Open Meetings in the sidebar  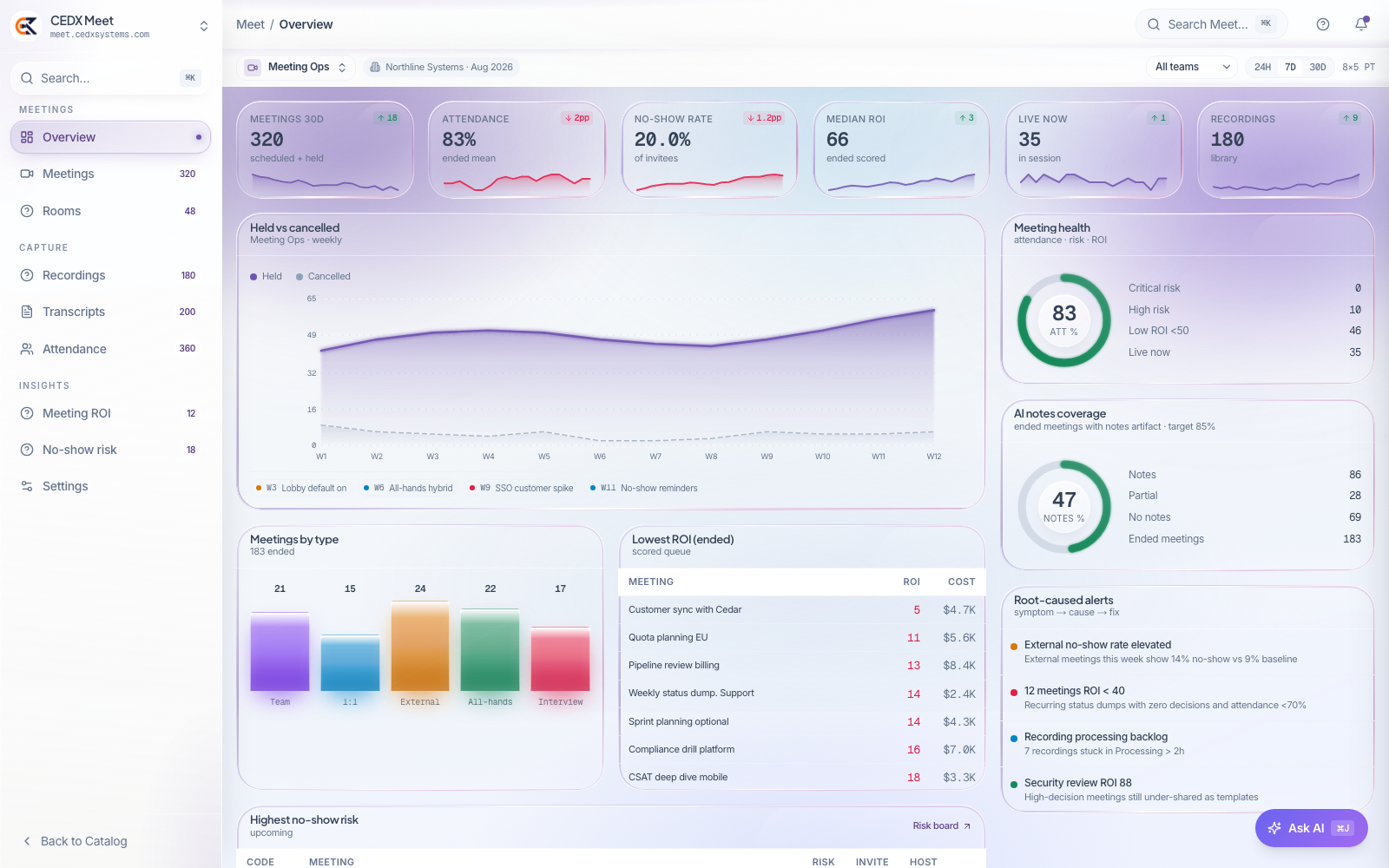point(110,174)
